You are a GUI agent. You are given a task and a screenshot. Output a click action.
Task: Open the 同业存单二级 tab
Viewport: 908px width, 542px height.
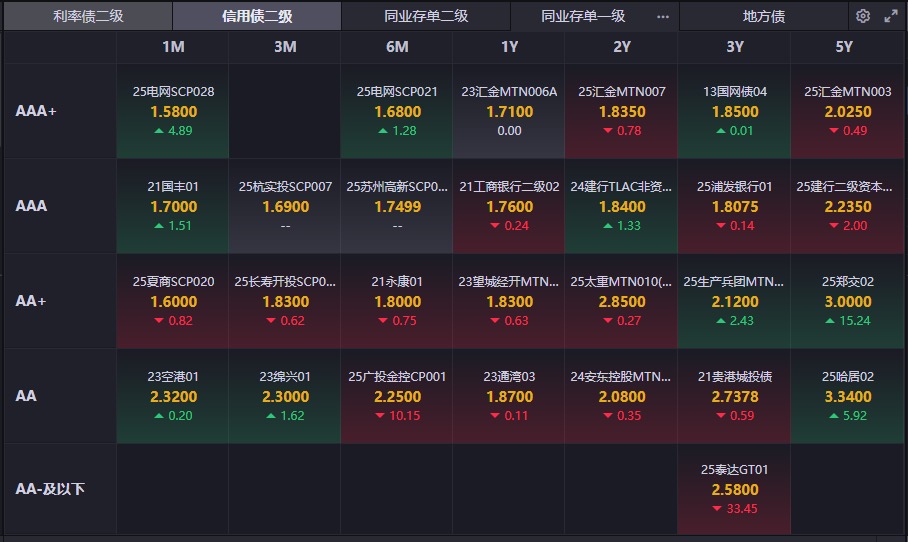click(426, 16)
